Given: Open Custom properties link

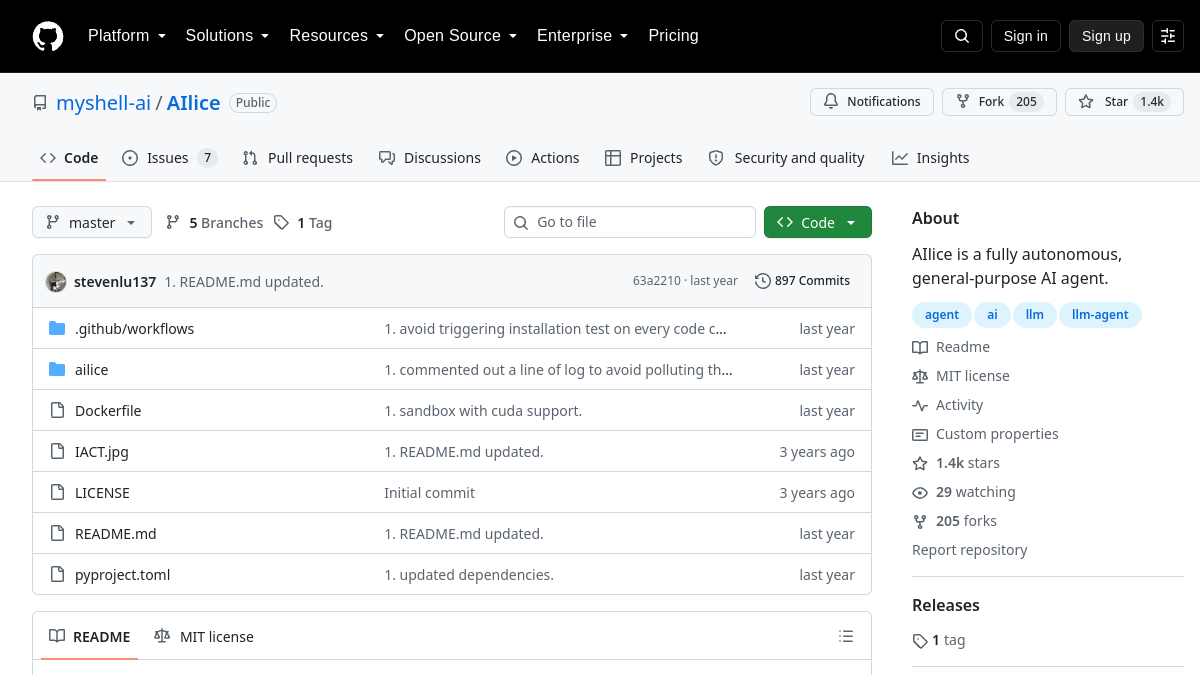Looking at the screenshot, I should click(x=985, y=434).
